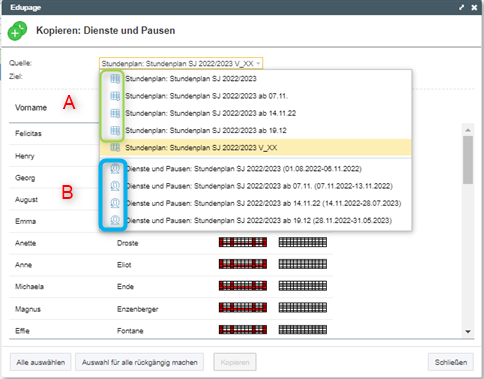This screenshot has width=484, height=379.
Task: Click timetable icon beside 'Stundenplan SJ 2022/2023'
Action: tap(115, 79)
